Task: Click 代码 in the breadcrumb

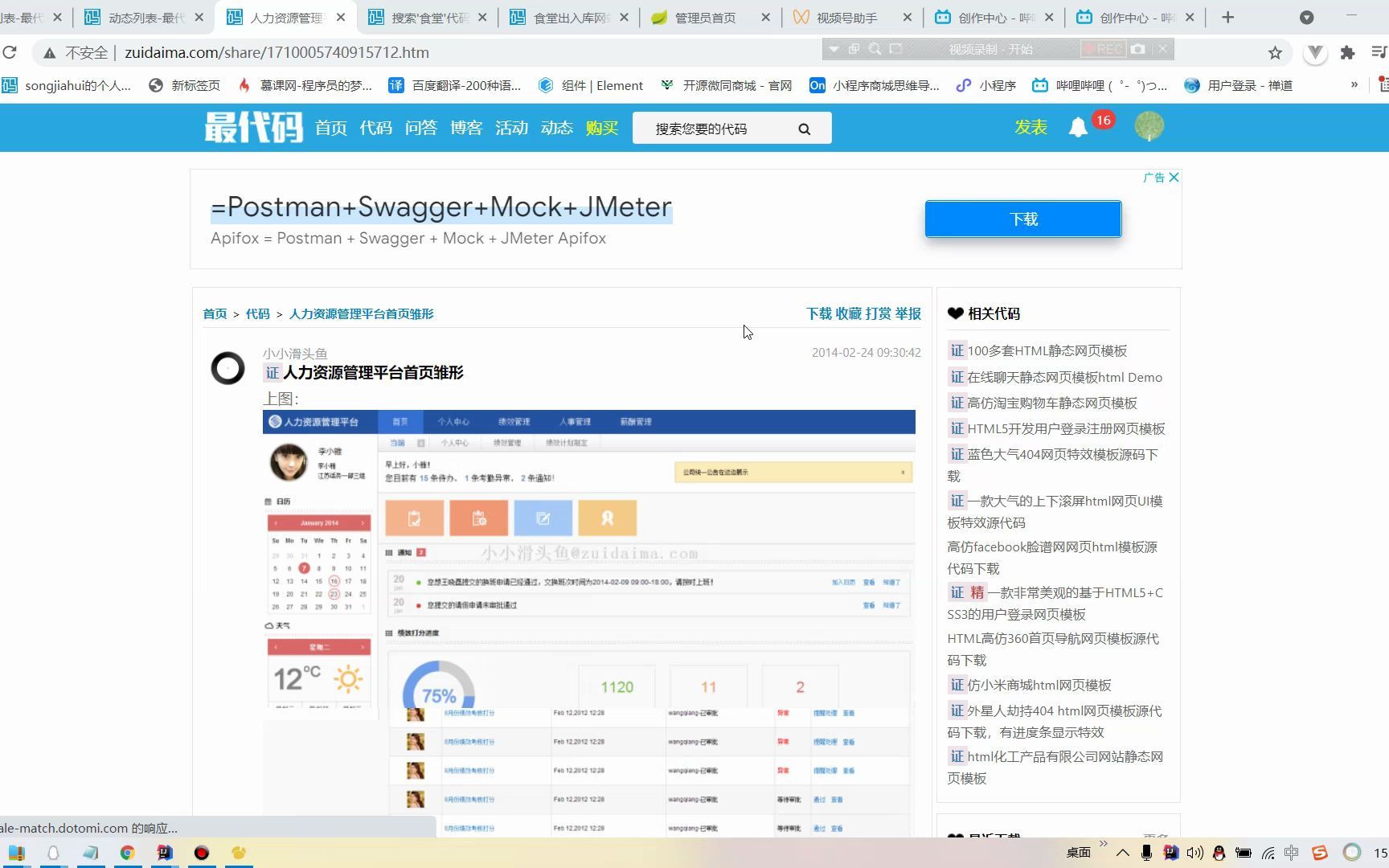Action: pos(257,313)
